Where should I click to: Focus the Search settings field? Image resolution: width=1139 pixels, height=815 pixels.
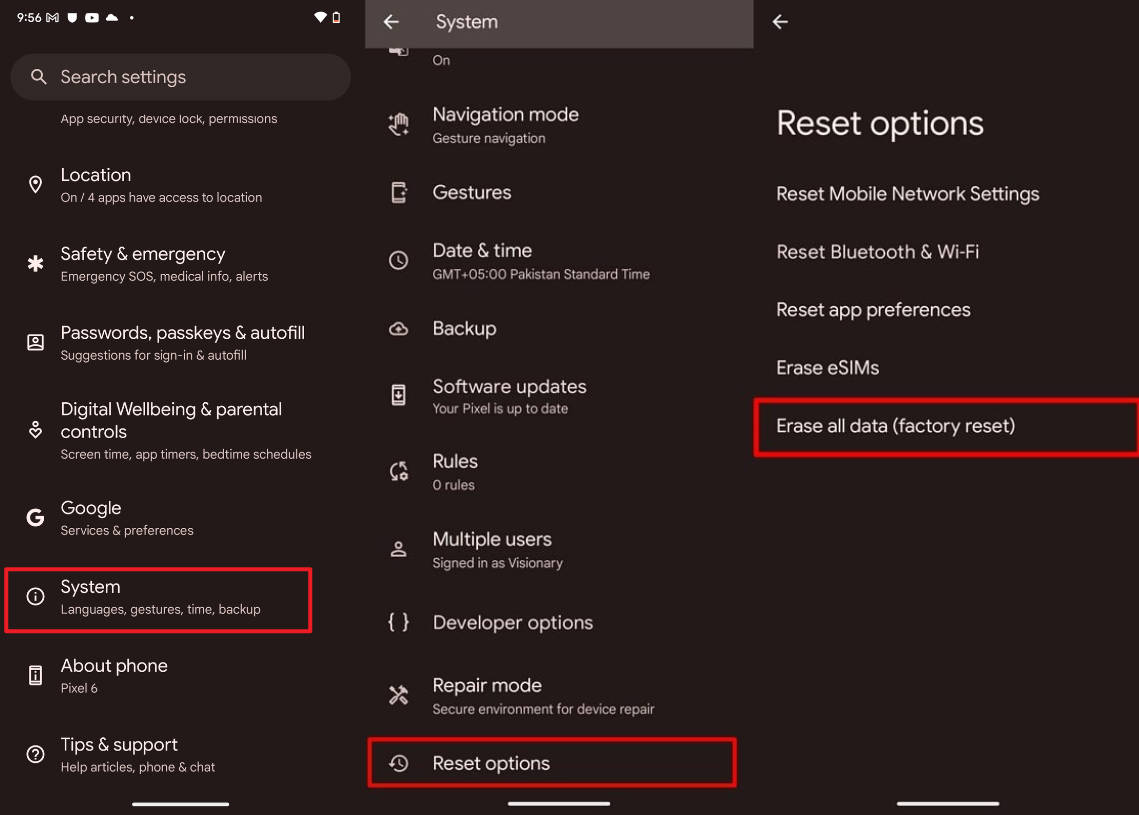pos(180,77)
